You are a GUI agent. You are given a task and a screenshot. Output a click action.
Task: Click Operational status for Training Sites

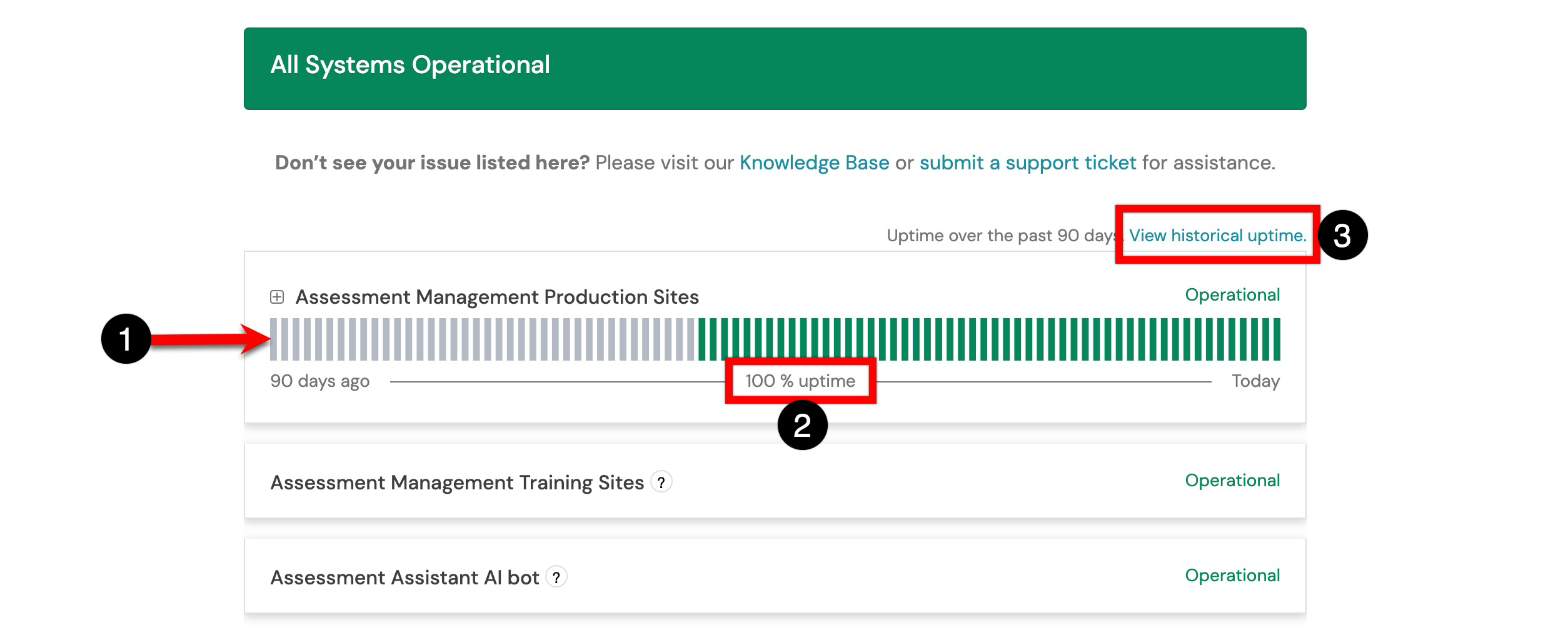pyautogui.click(x=1232, y=481)
